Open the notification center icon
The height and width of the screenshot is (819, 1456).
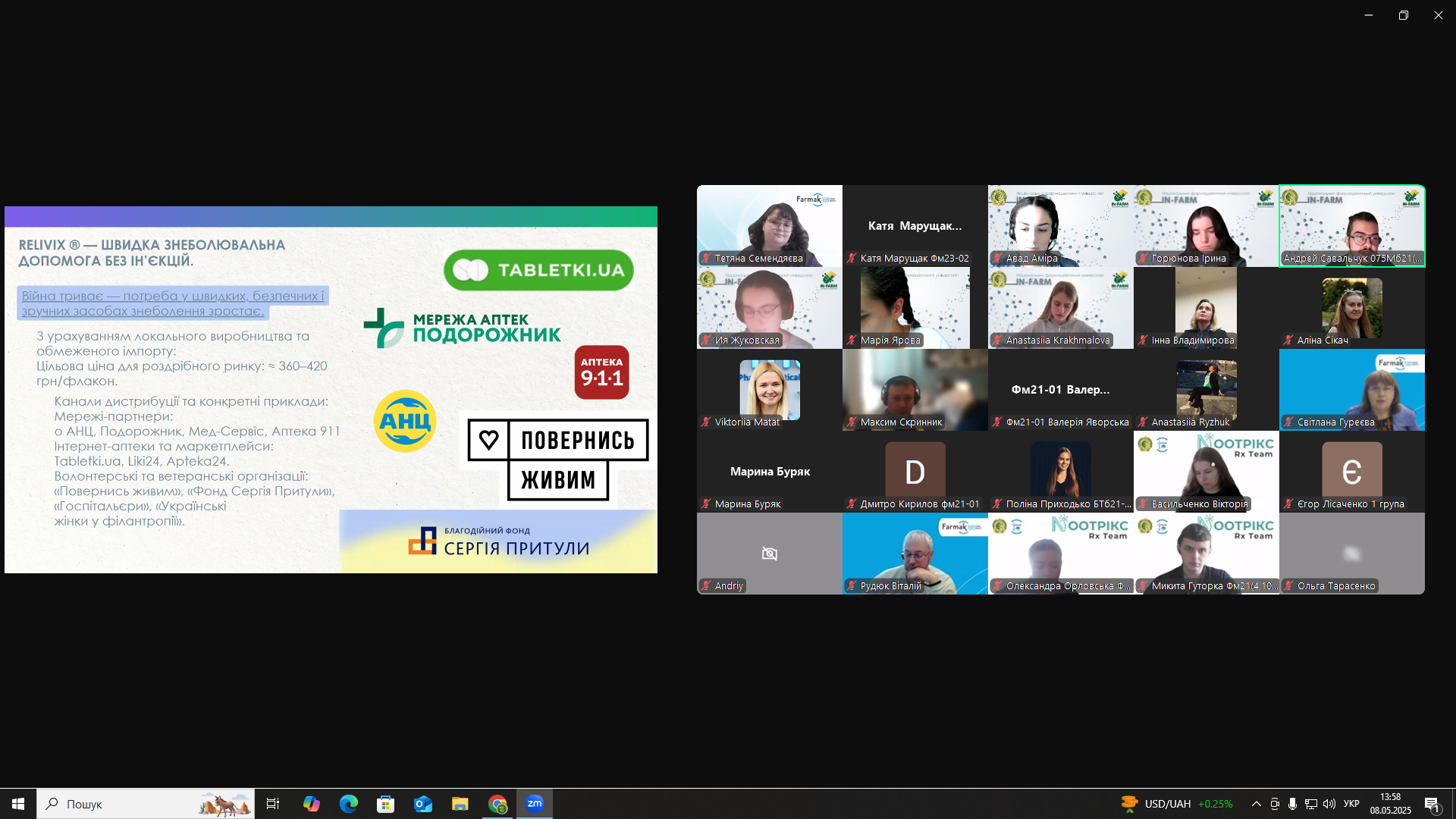pyautogui.click(x=1432, y=804)
